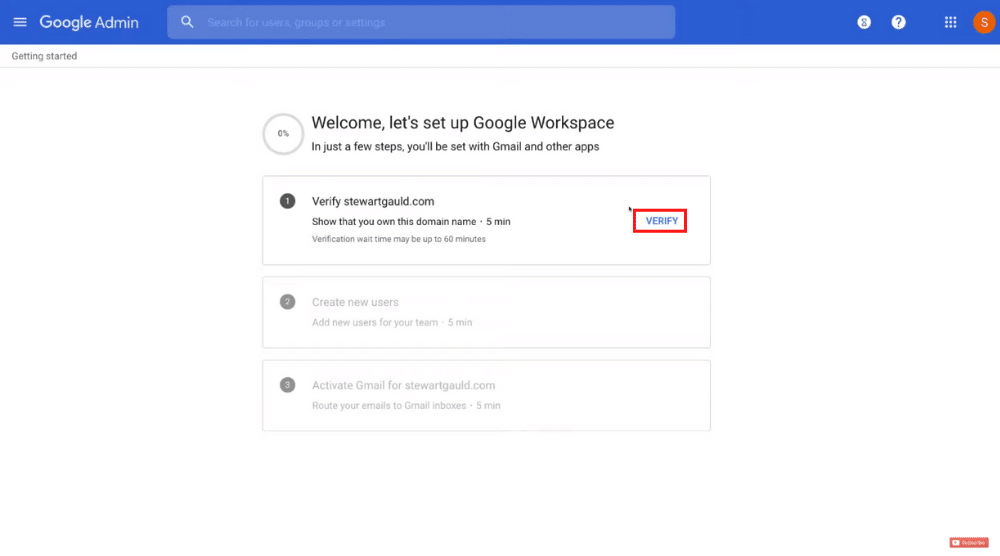Viewport: 1000px width, 556px height.
Task: Click "Add new users for your team" text
Action: click(x=375, y=323)
